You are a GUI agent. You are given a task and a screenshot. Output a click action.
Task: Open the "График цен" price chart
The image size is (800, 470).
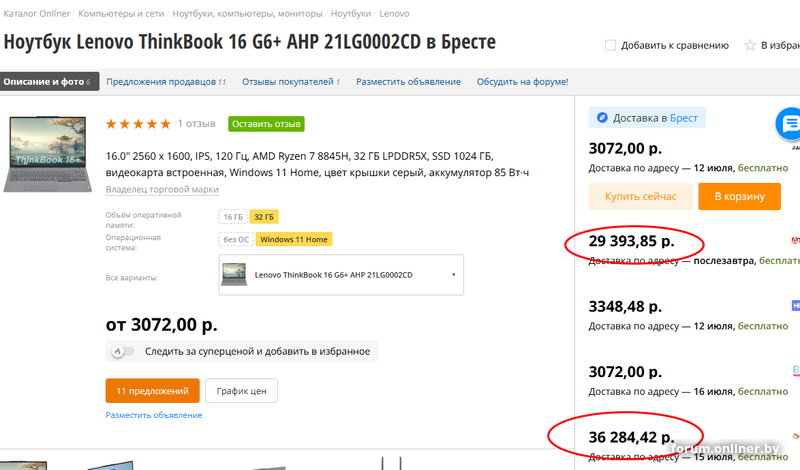[243, 391]
